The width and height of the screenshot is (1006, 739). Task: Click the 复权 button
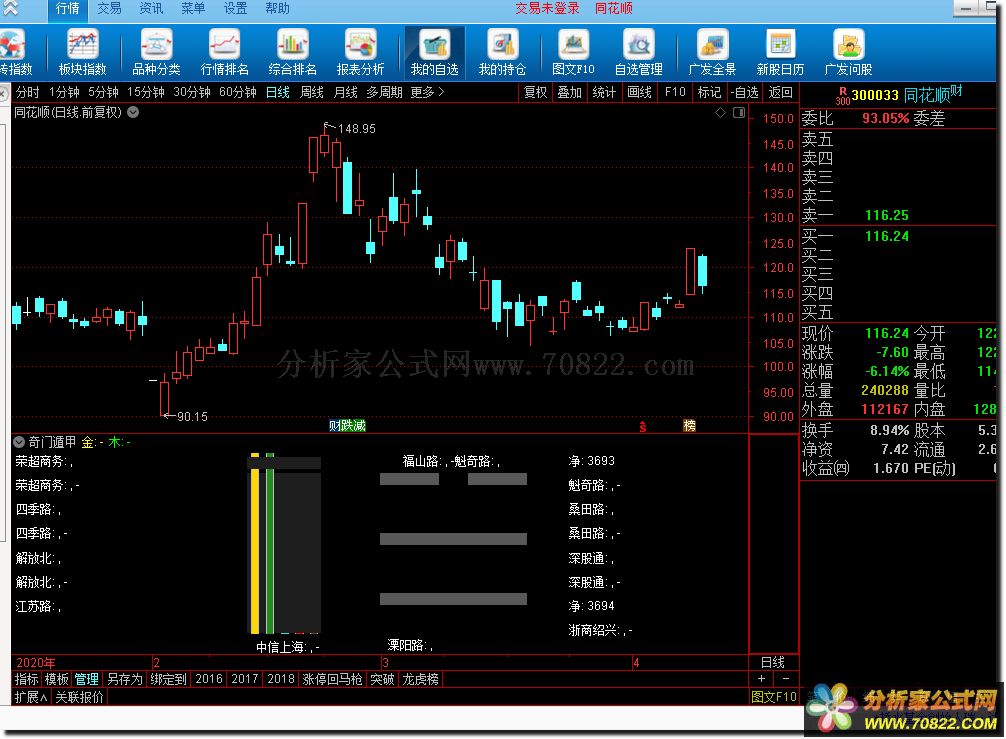pos(535,92)
